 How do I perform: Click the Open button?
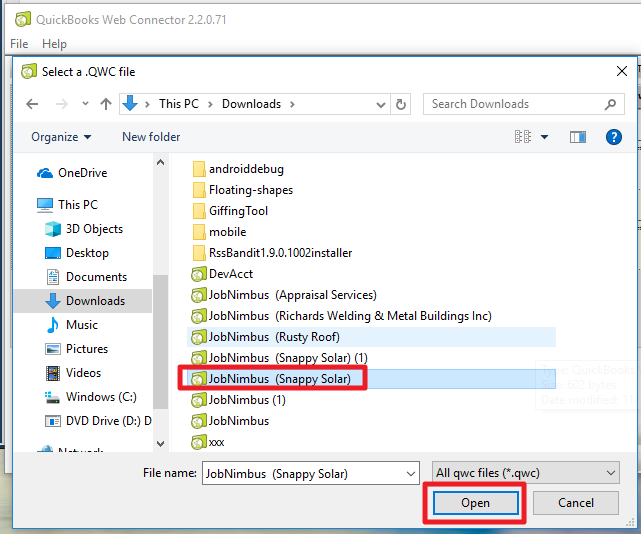click(475, 503)
